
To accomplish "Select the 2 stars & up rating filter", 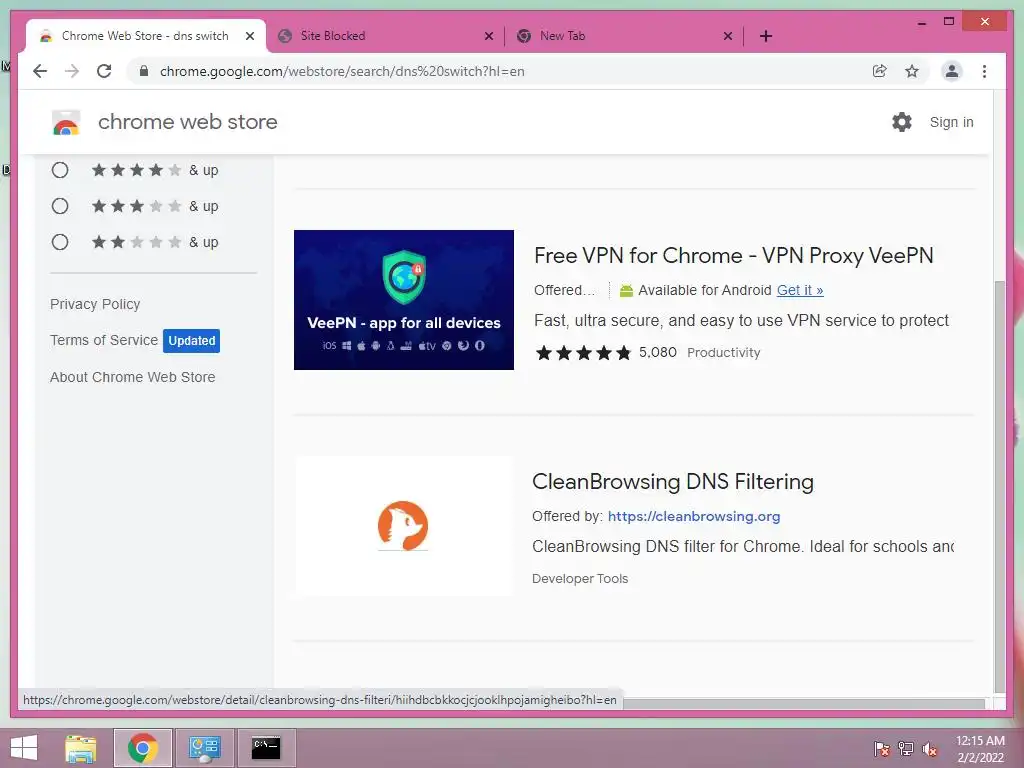I will tap(60, 242).
